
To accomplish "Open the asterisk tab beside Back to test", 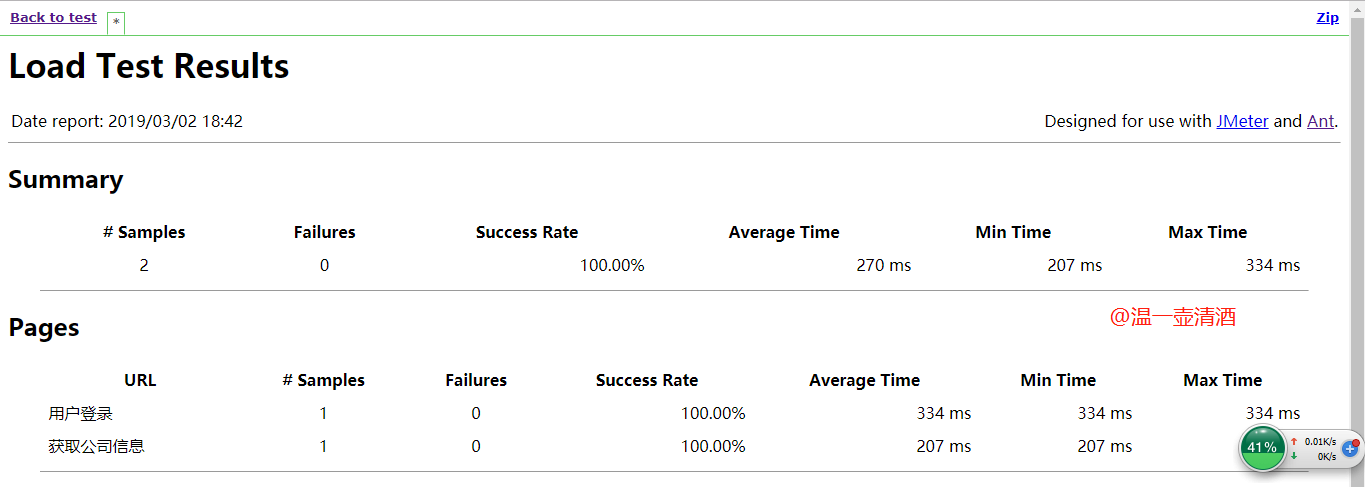I will click(116, 22).
